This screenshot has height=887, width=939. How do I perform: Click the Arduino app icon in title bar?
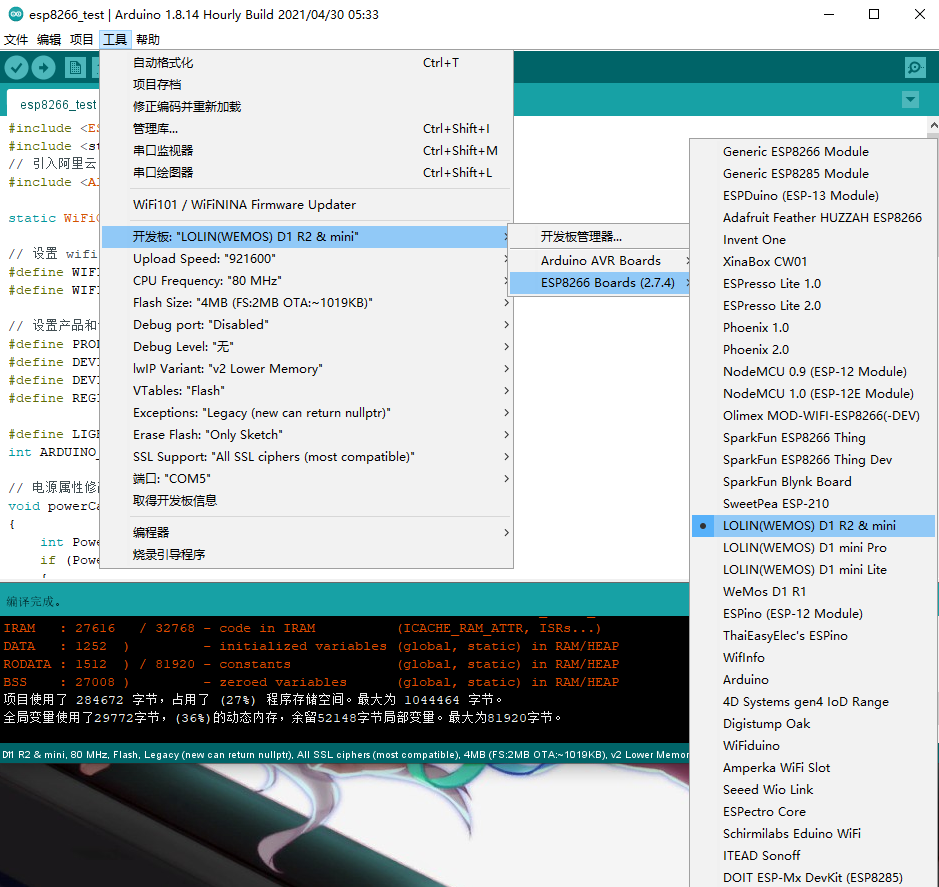[15, 14]
